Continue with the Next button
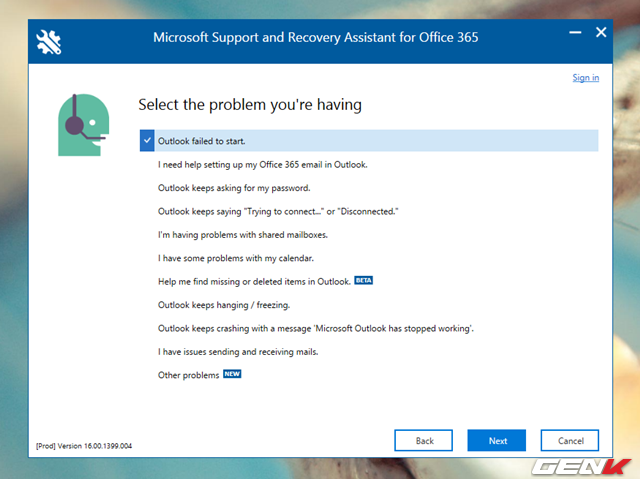This screenshot has height=479, width=640. (x=496, y=440)
